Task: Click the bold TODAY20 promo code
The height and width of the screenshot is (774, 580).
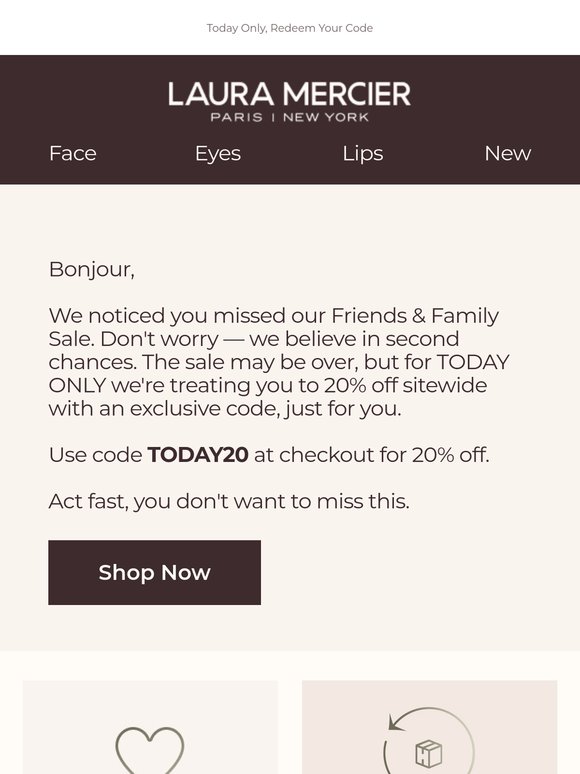Action: pyautogui.click(x=198, y=455)
